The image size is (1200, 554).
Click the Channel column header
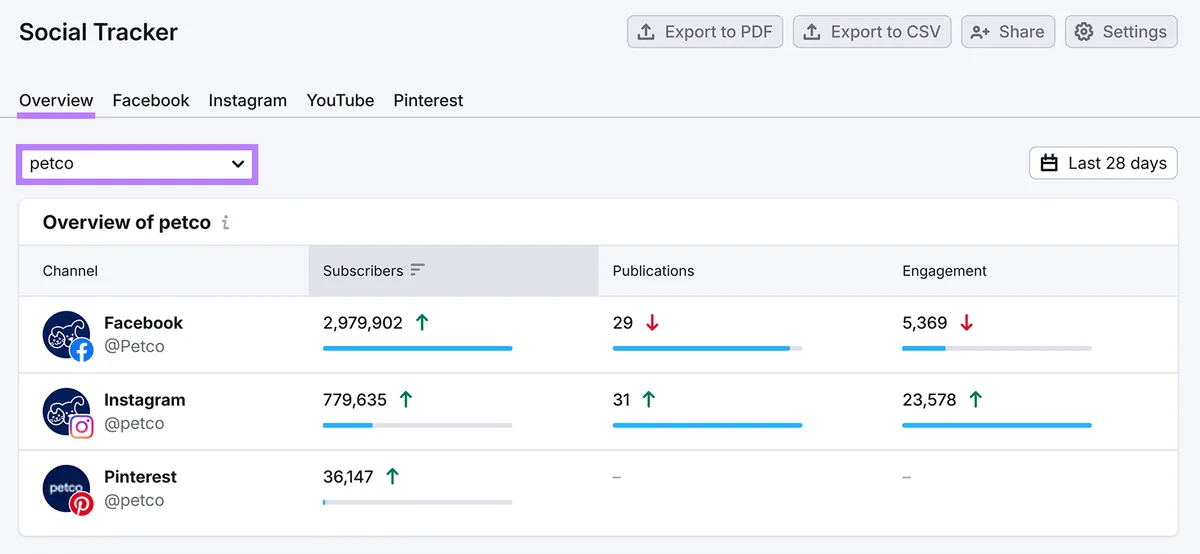click(x=70, y=271)
